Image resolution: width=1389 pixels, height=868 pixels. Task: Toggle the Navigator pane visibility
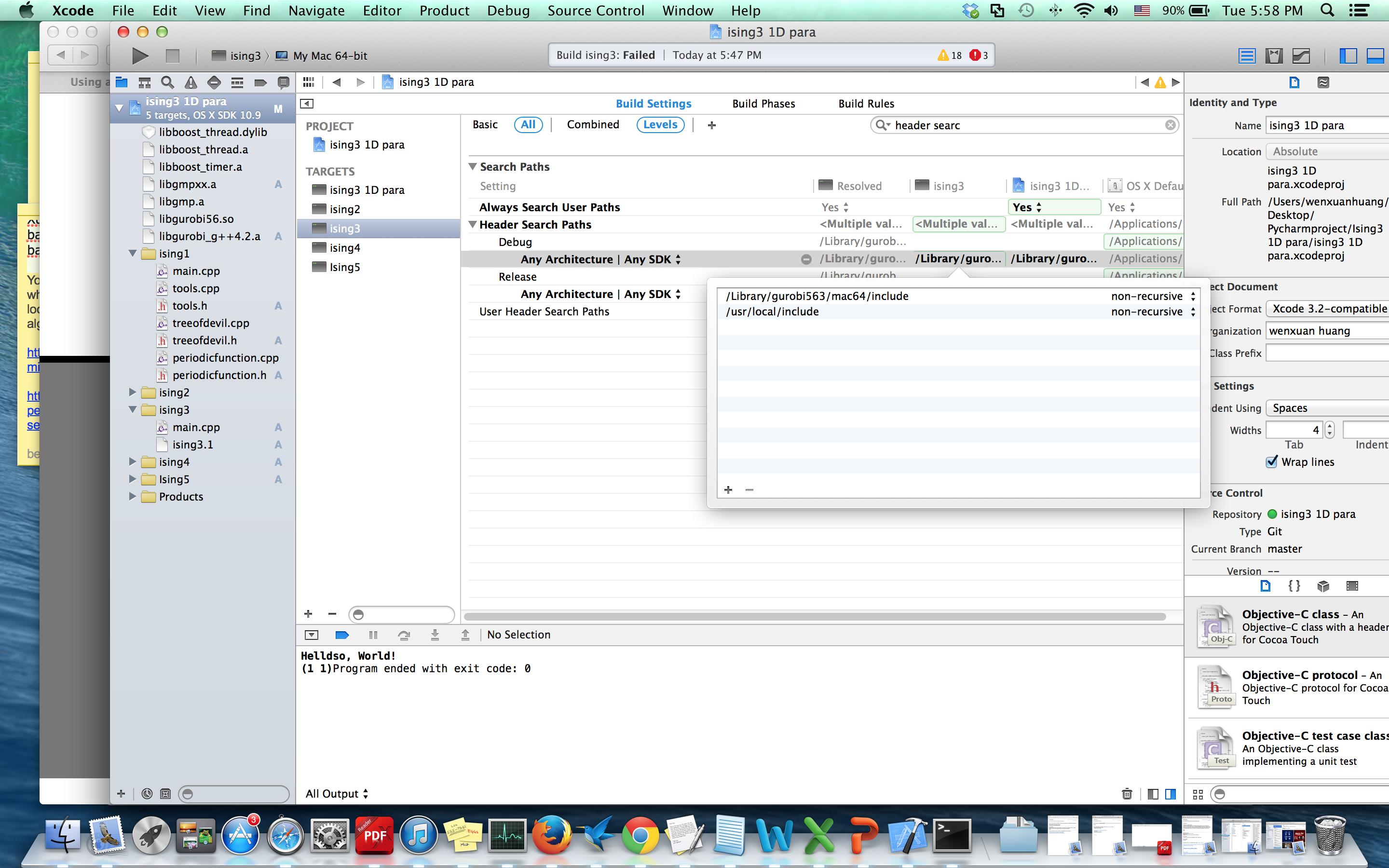click(1348, 55)
